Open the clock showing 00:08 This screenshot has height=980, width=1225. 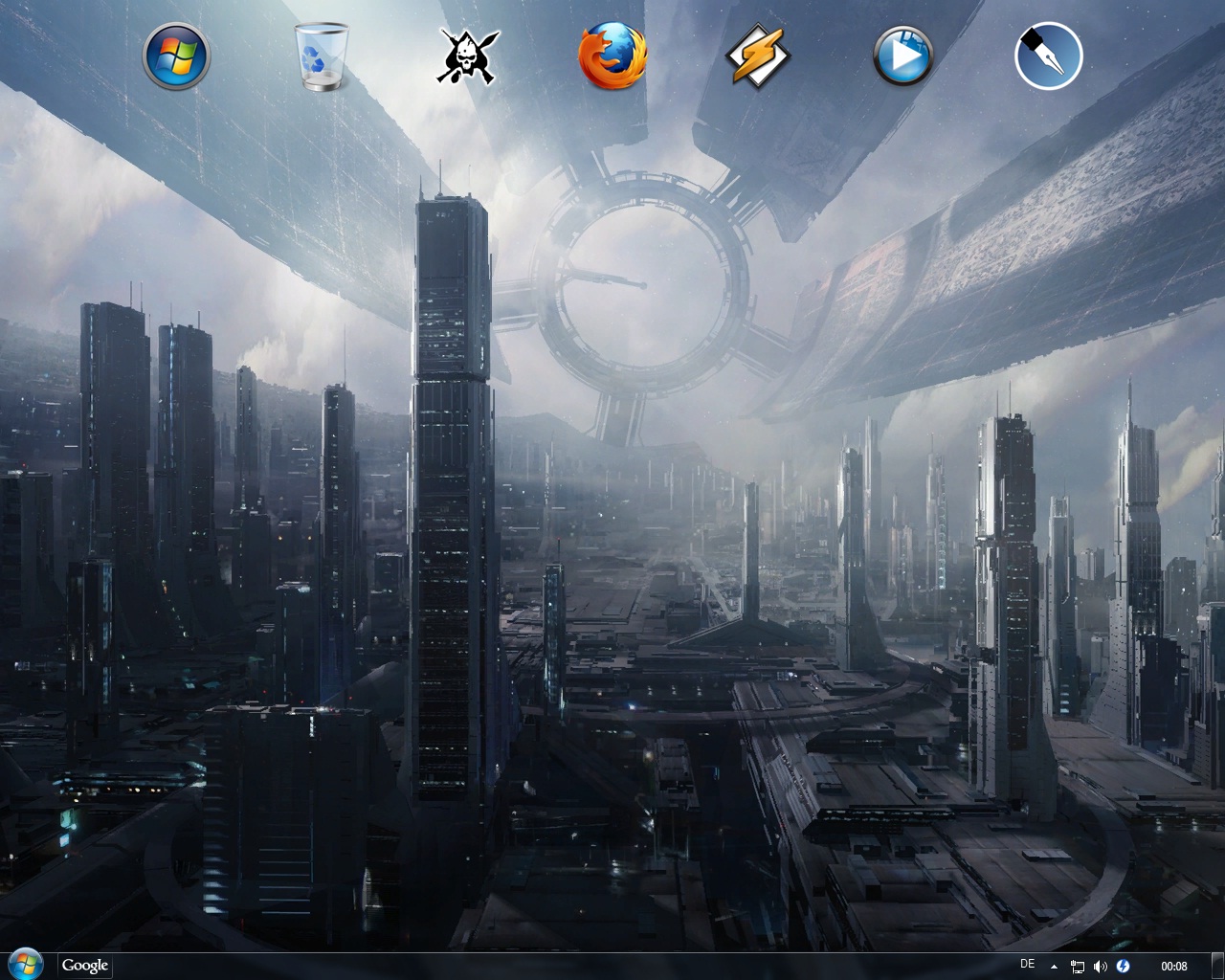(1174, 967)
